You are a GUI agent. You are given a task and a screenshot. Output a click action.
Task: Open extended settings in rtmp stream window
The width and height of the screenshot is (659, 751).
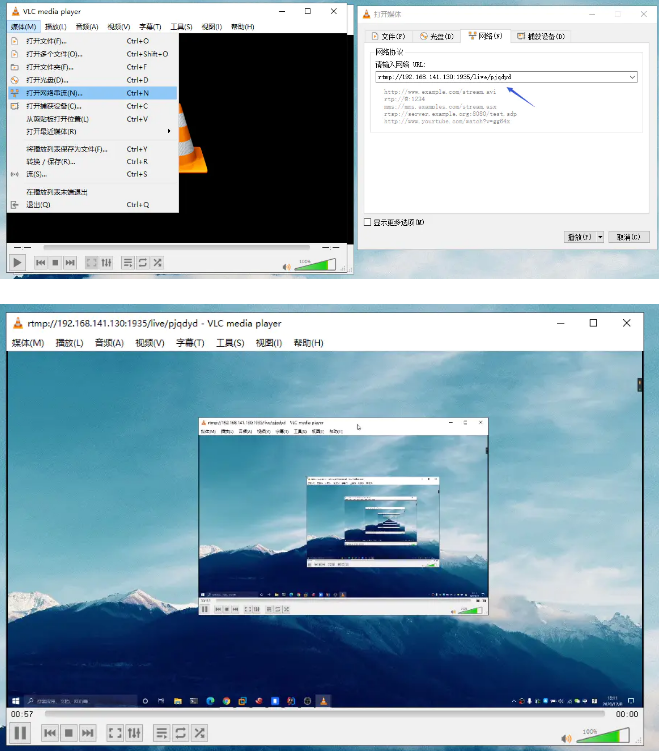tap(134, 733)
